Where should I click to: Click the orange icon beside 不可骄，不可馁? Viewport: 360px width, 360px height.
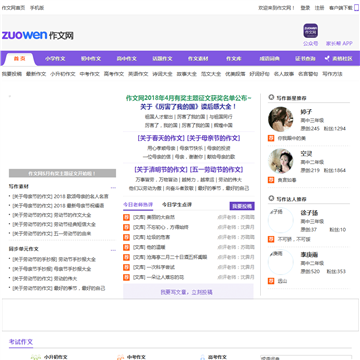pyautogui.click(x=271, y=239)
